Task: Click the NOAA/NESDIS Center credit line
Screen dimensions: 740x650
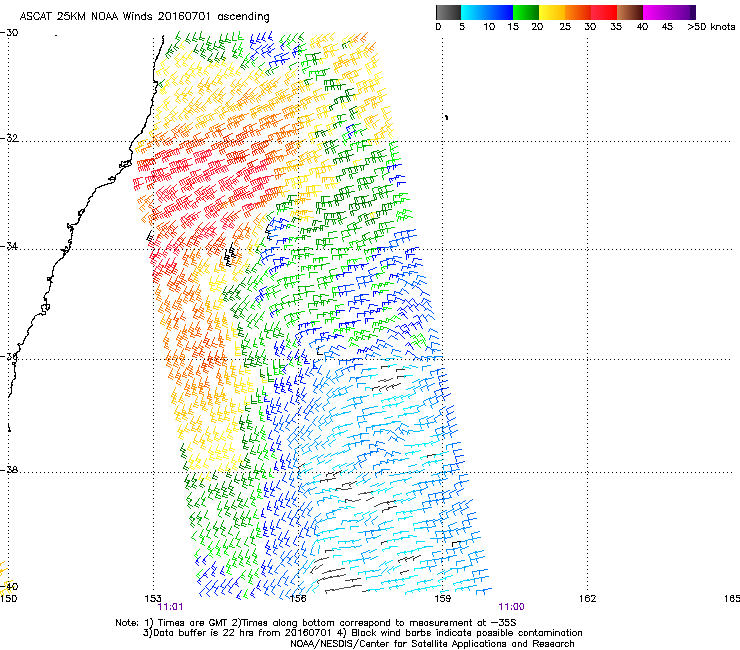Action: click(x=432, y=644)
